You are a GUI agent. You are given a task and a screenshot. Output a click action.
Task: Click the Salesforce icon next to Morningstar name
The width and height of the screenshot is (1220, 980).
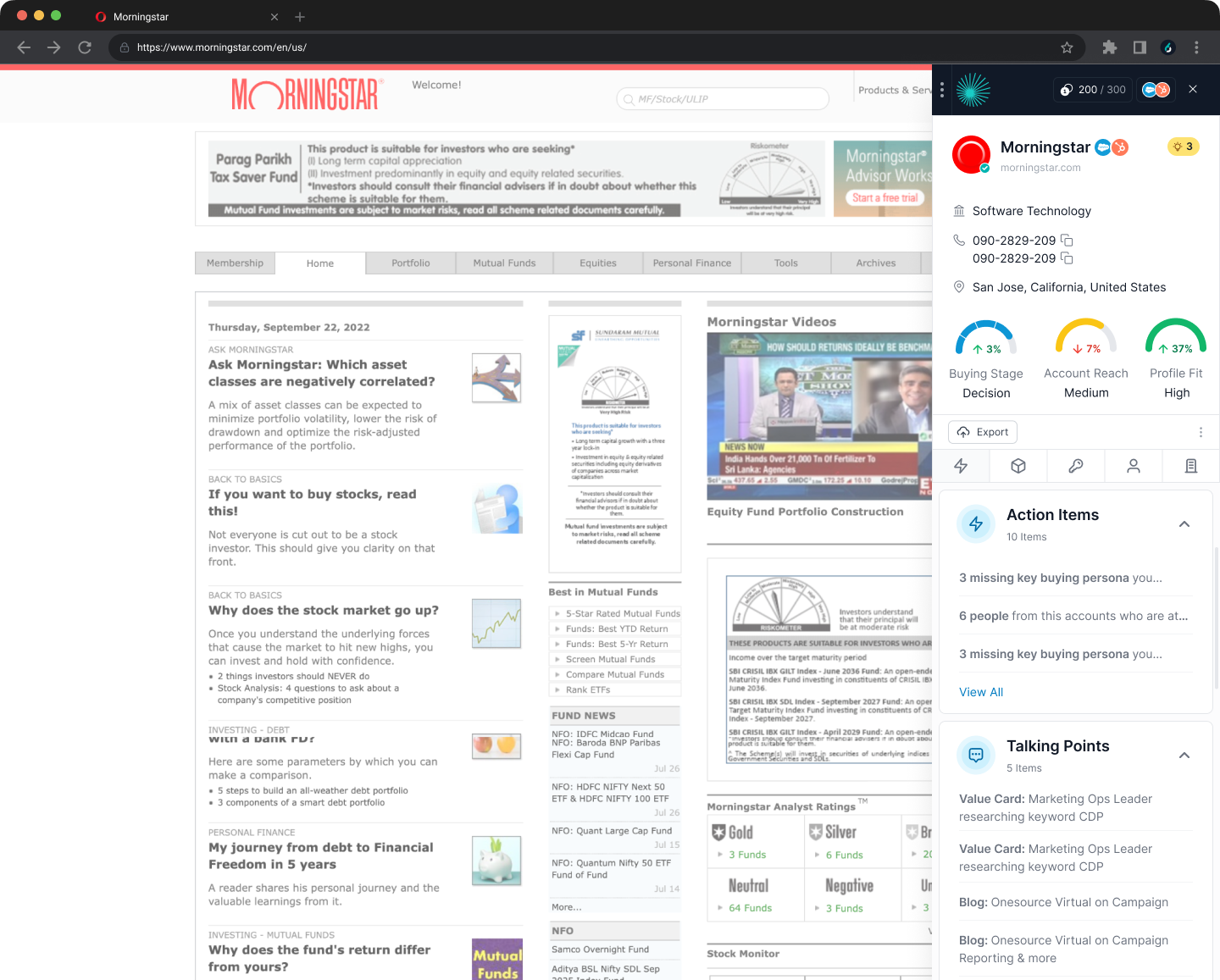click(x=1102, y=147)
